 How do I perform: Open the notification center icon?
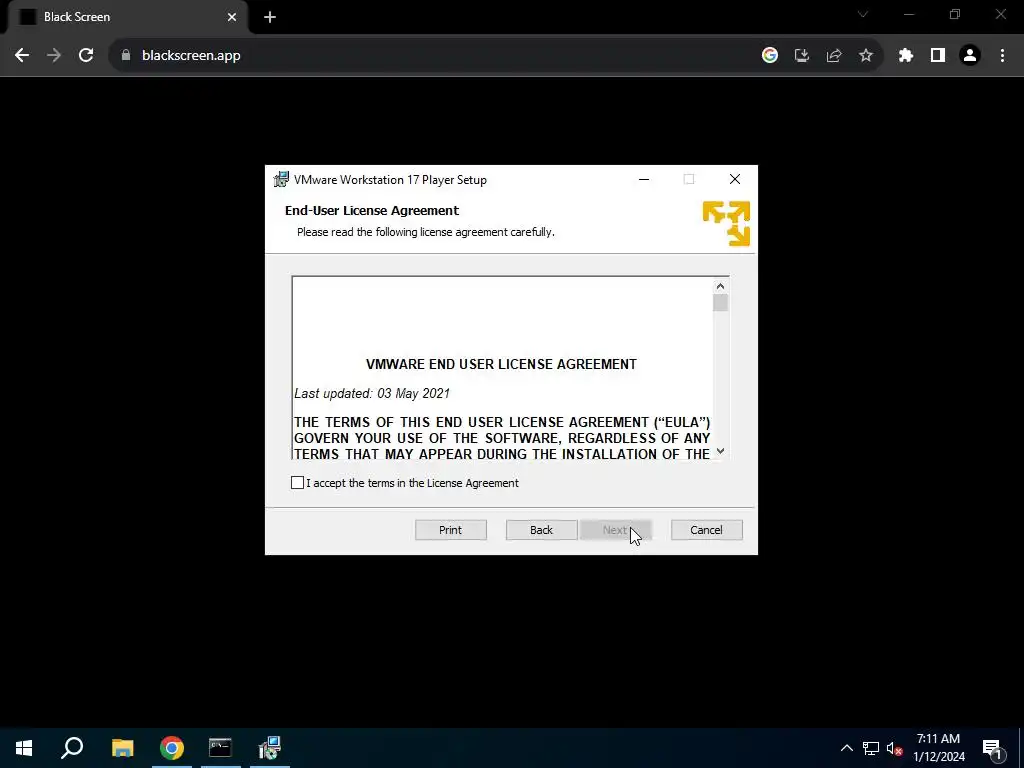pos(993,748)
